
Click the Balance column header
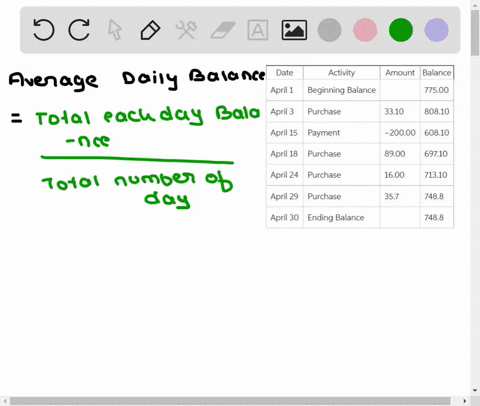(437, 73)
